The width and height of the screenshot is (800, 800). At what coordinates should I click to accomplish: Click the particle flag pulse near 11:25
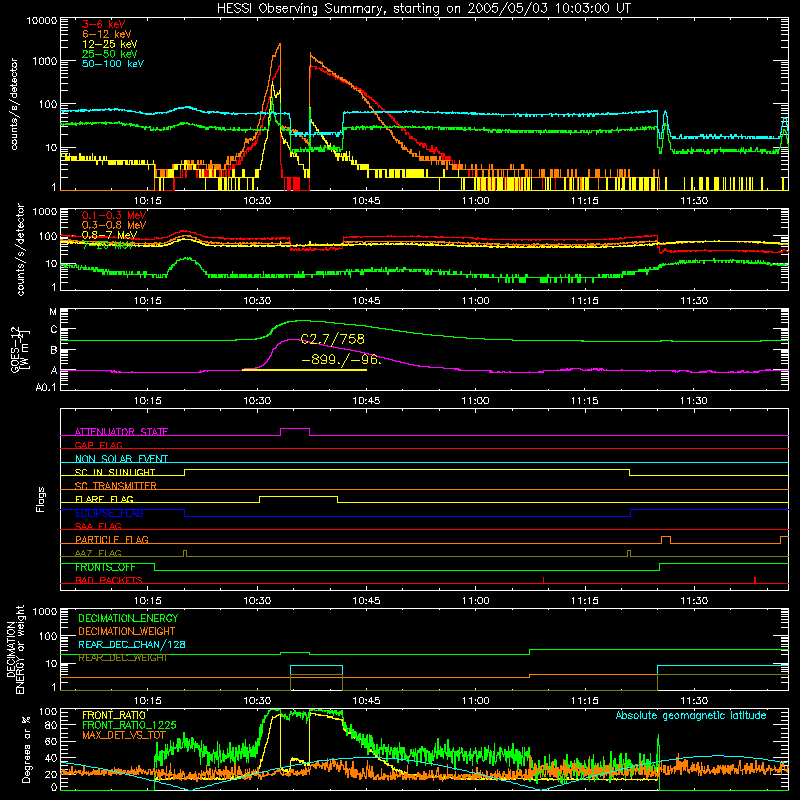pos(666,537)
